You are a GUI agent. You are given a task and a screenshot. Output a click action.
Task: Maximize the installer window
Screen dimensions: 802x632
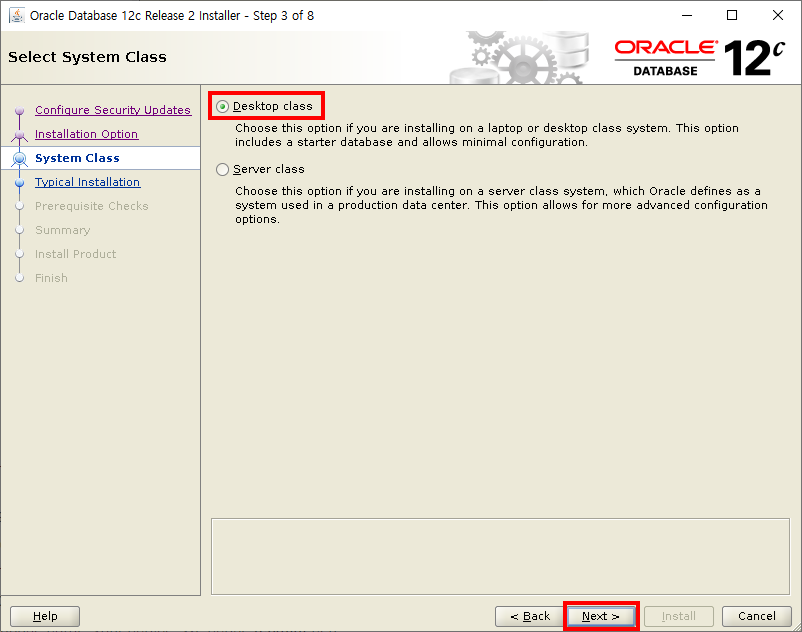[x=732, y=15]
